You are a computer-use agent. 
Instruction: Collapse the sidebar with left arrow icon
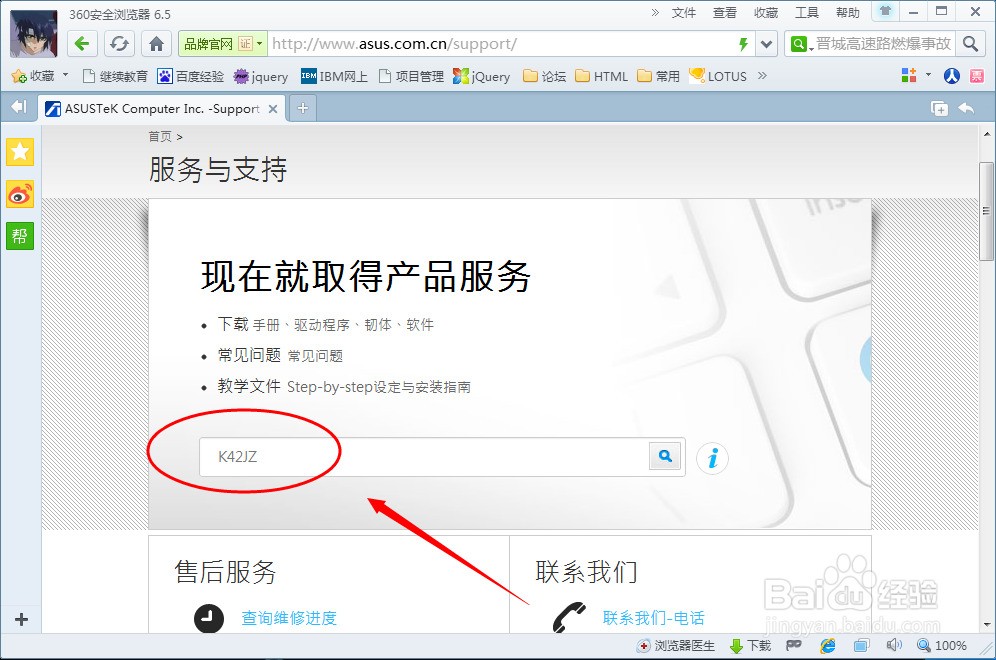click(x=19, y=107)
